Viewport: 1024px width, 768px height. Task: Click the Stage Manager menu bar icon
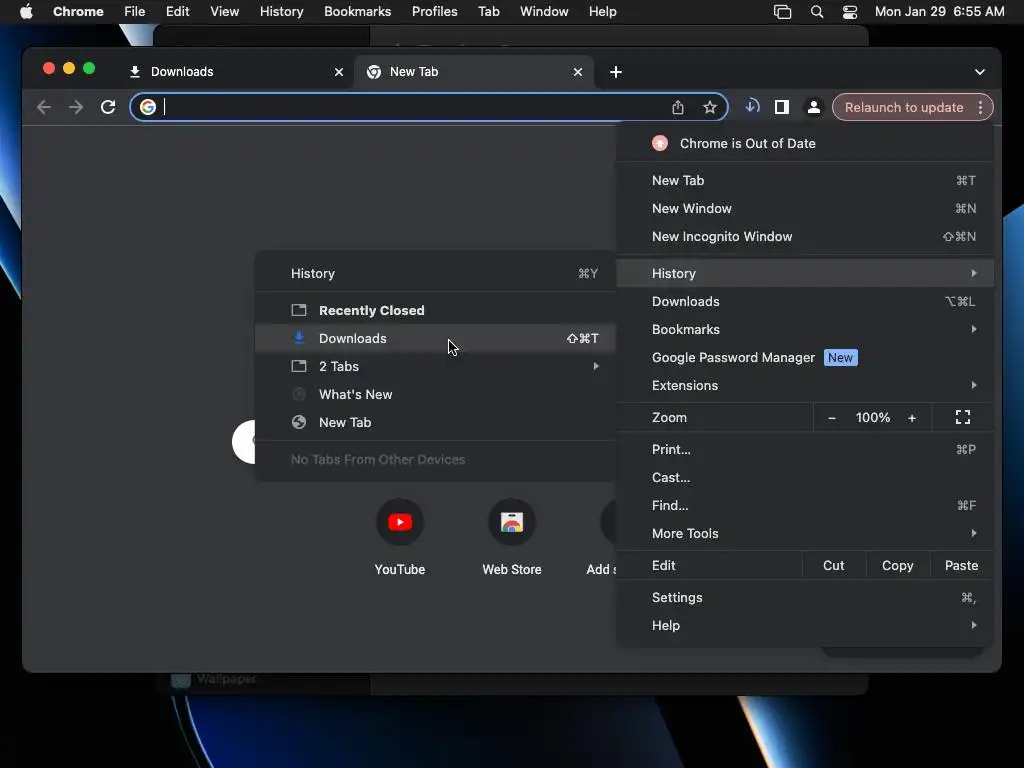(x=782, y=12)
